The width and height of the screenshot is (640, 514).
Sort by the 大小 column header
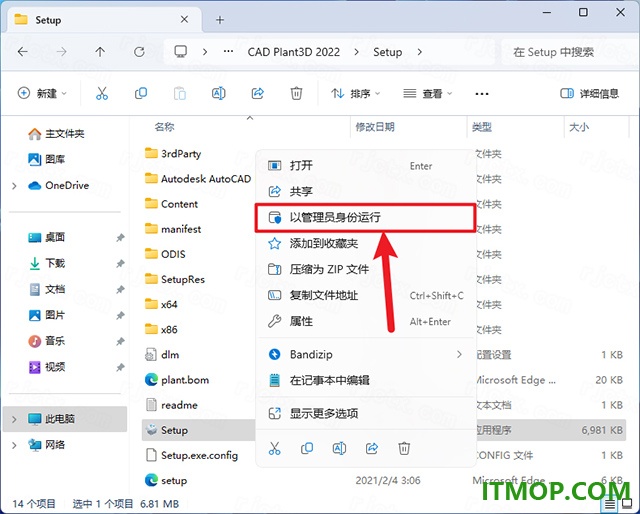tap(579, 127)
